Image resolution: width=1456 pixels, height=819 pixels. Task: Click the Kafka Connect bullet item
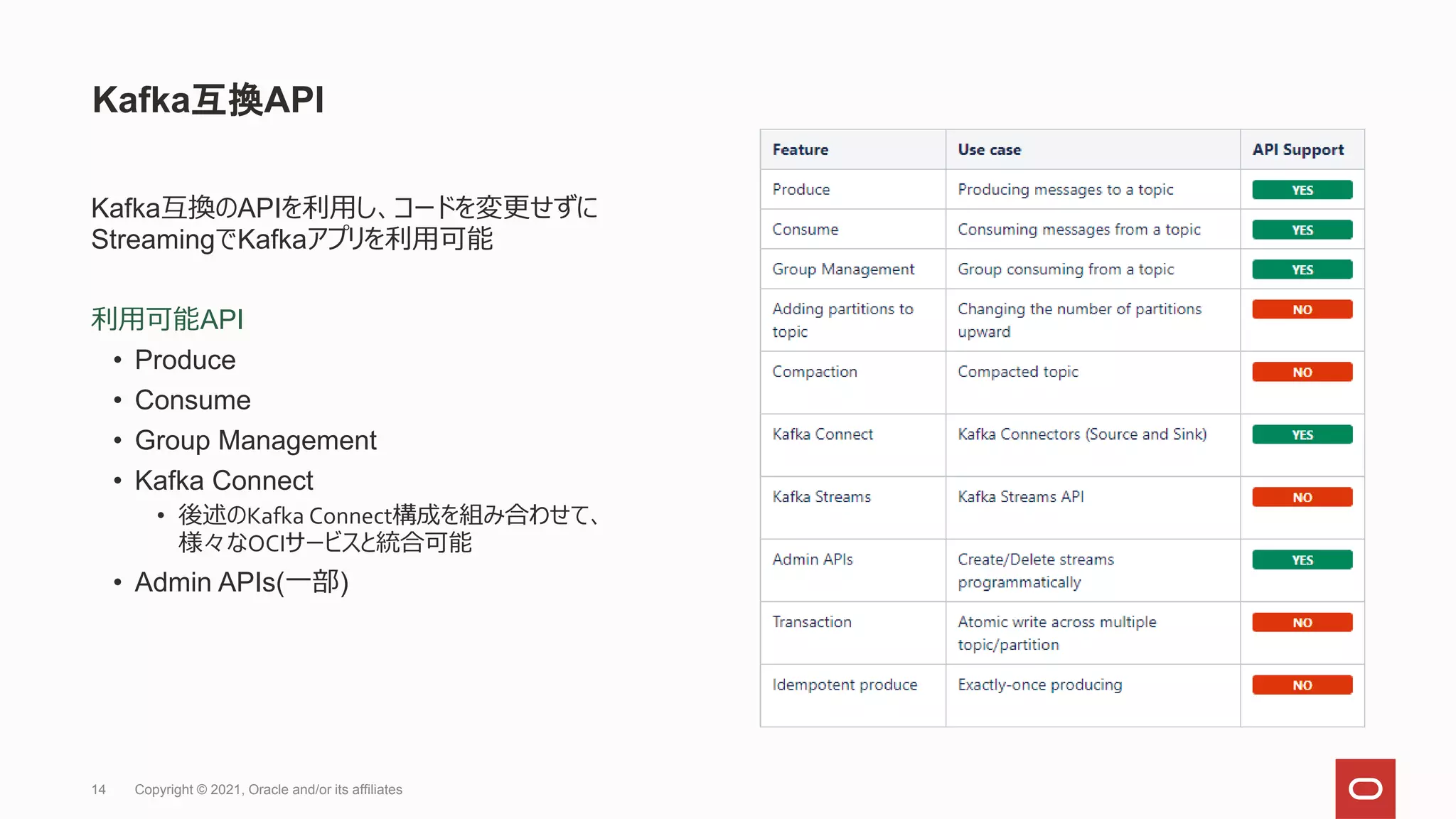pos(224,481)
